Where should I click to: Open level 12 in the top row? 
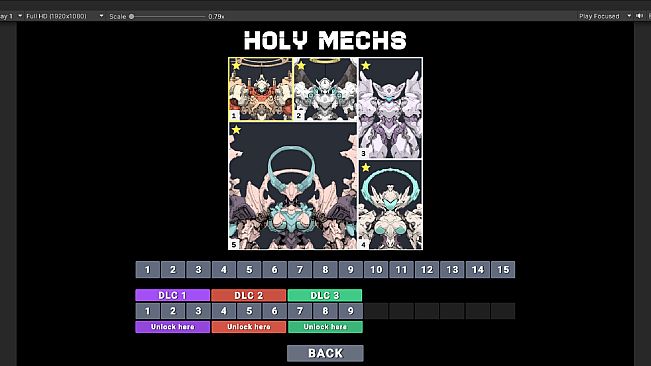click(427, 270)
